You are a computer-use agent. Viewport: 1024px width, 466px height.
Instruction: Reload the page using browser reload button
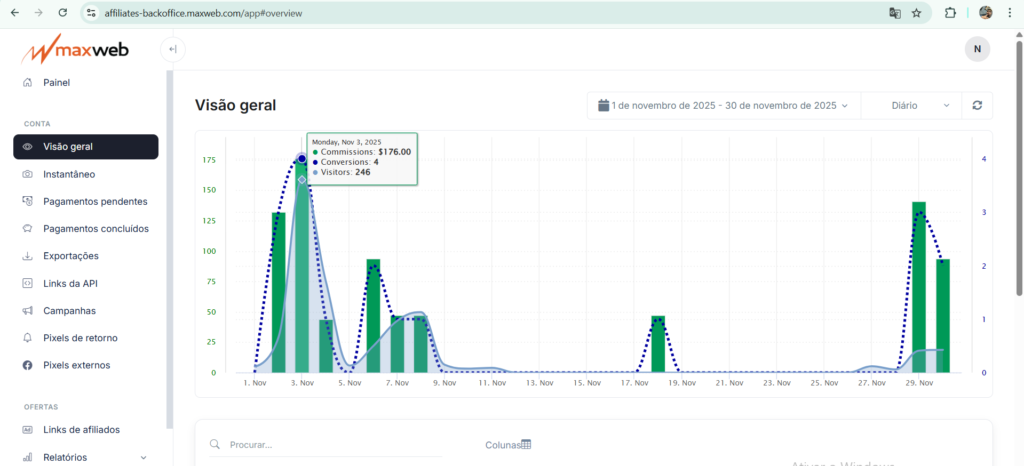(63, 13)
